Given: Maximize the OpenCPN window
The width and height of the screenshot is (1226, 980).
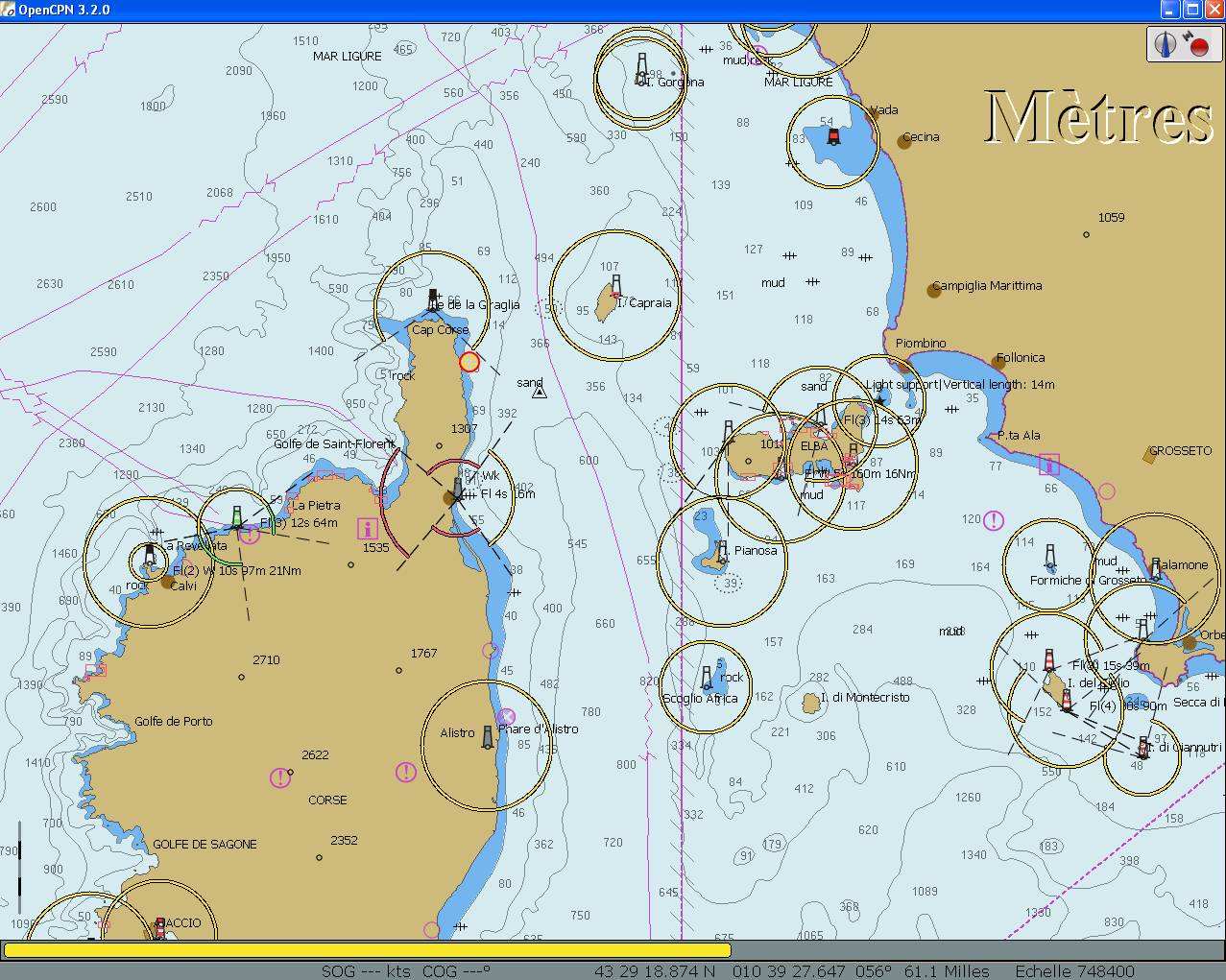Looking at the screenshot, I should [1191, 10].
